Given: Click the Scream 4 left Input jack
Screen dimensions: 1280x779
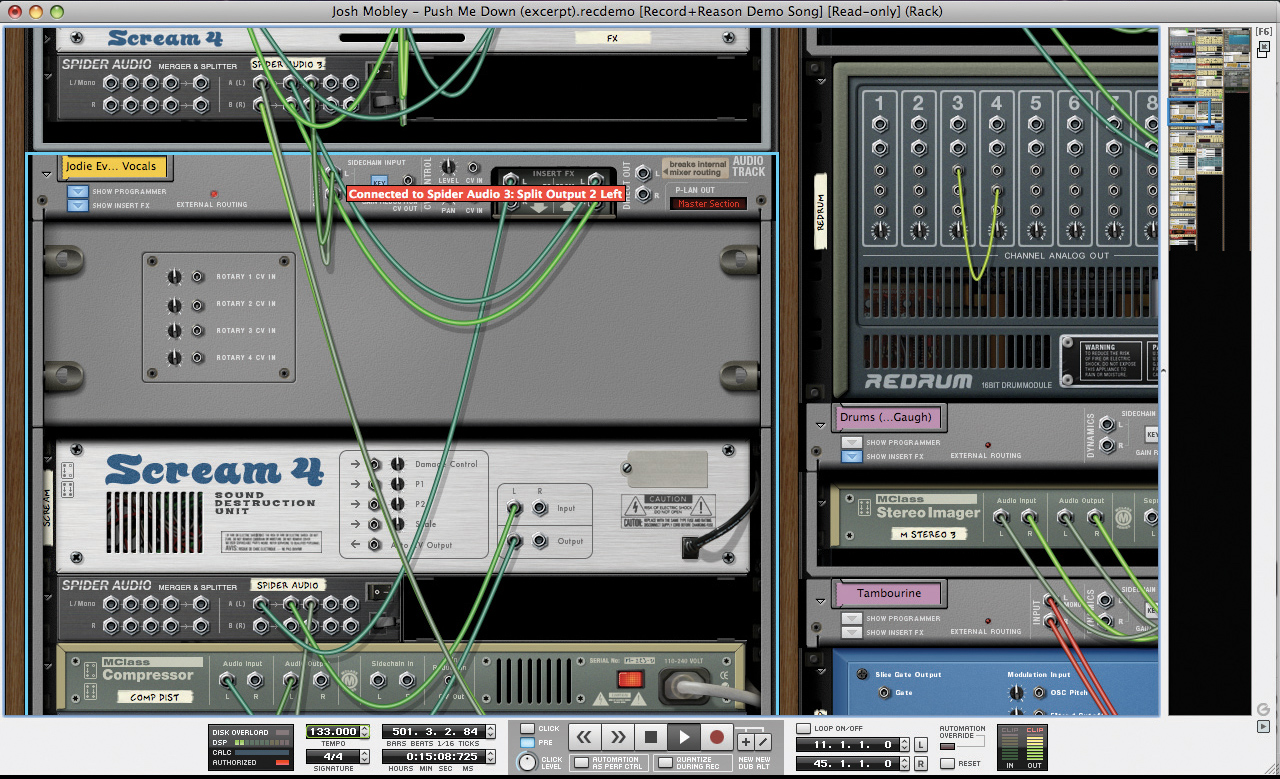Looking at the screenshot, I should (513, 507).
